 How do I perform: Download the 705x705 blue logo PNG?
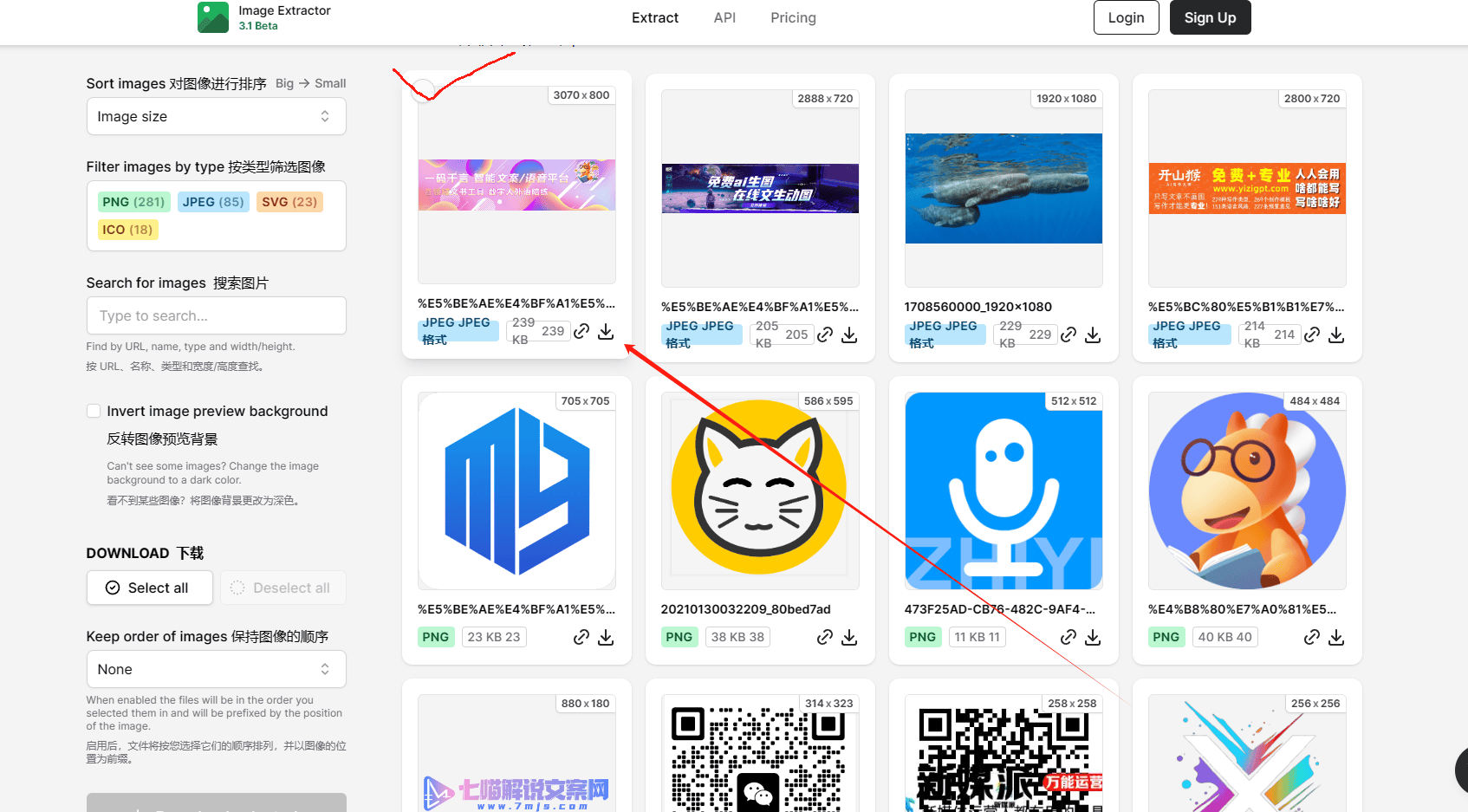tap(606, 637)
